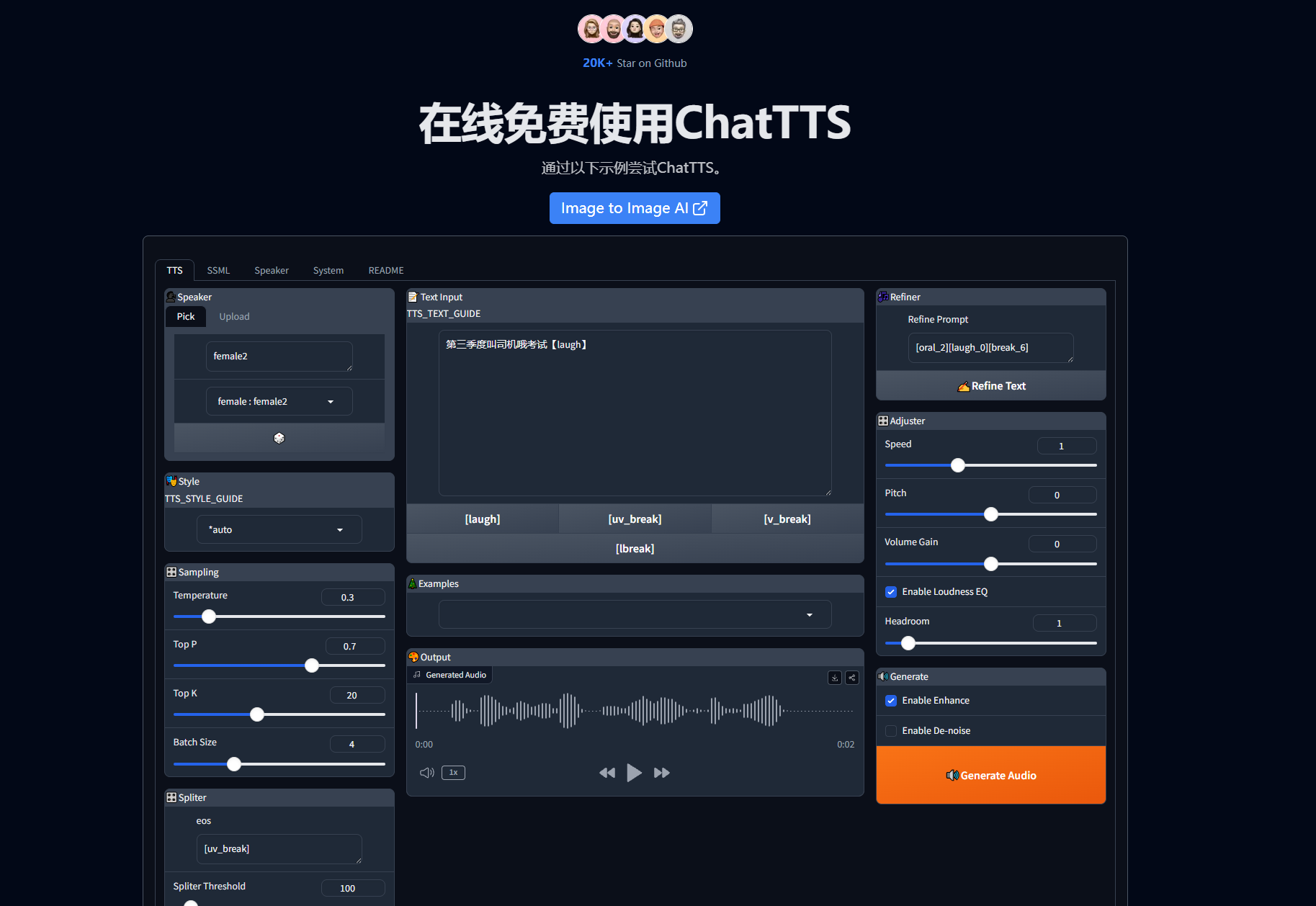Viewport: 1316px width, 906px height.
Task: Rewind the generated audio
Action: pyautogui.click(x=607, y=773)
